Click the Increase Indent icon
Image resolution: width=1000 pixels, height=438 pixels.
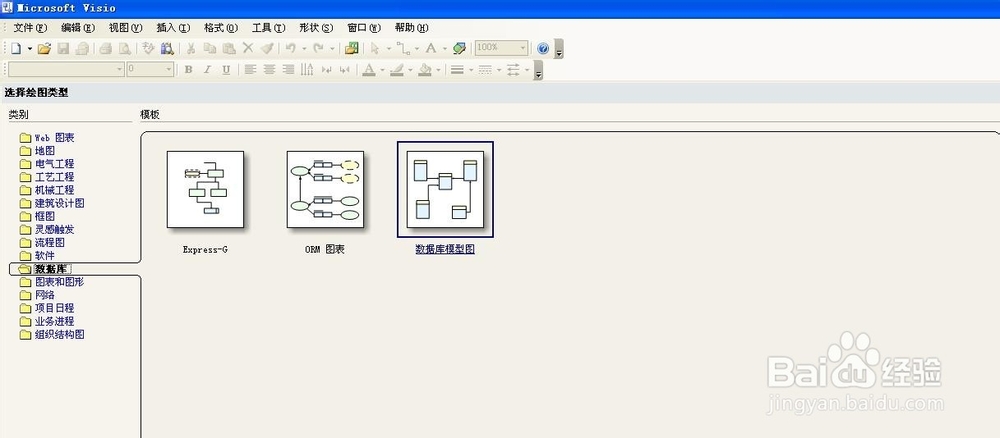(345, 69)
